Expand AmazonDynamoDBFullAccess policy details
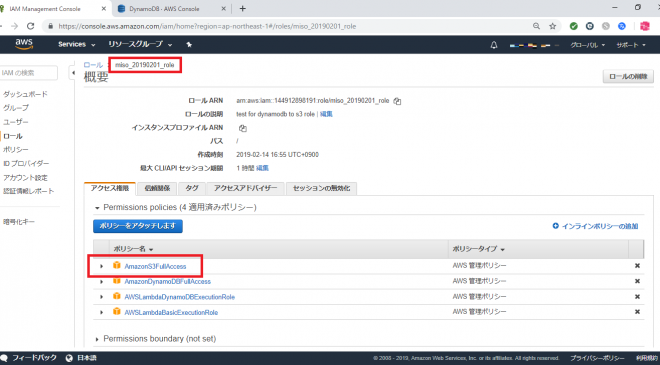 coord(101,282)
